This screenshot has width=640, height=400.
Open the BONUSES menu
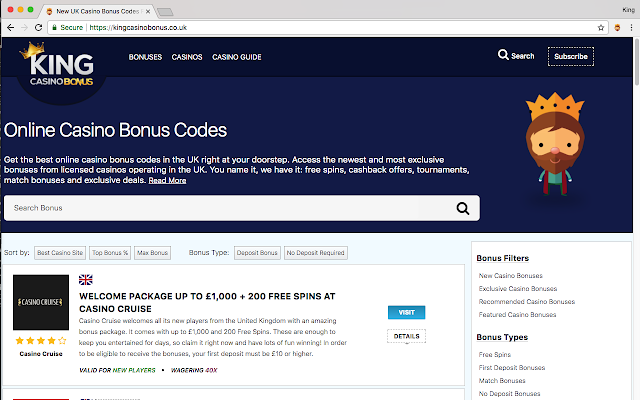point(145,57)
